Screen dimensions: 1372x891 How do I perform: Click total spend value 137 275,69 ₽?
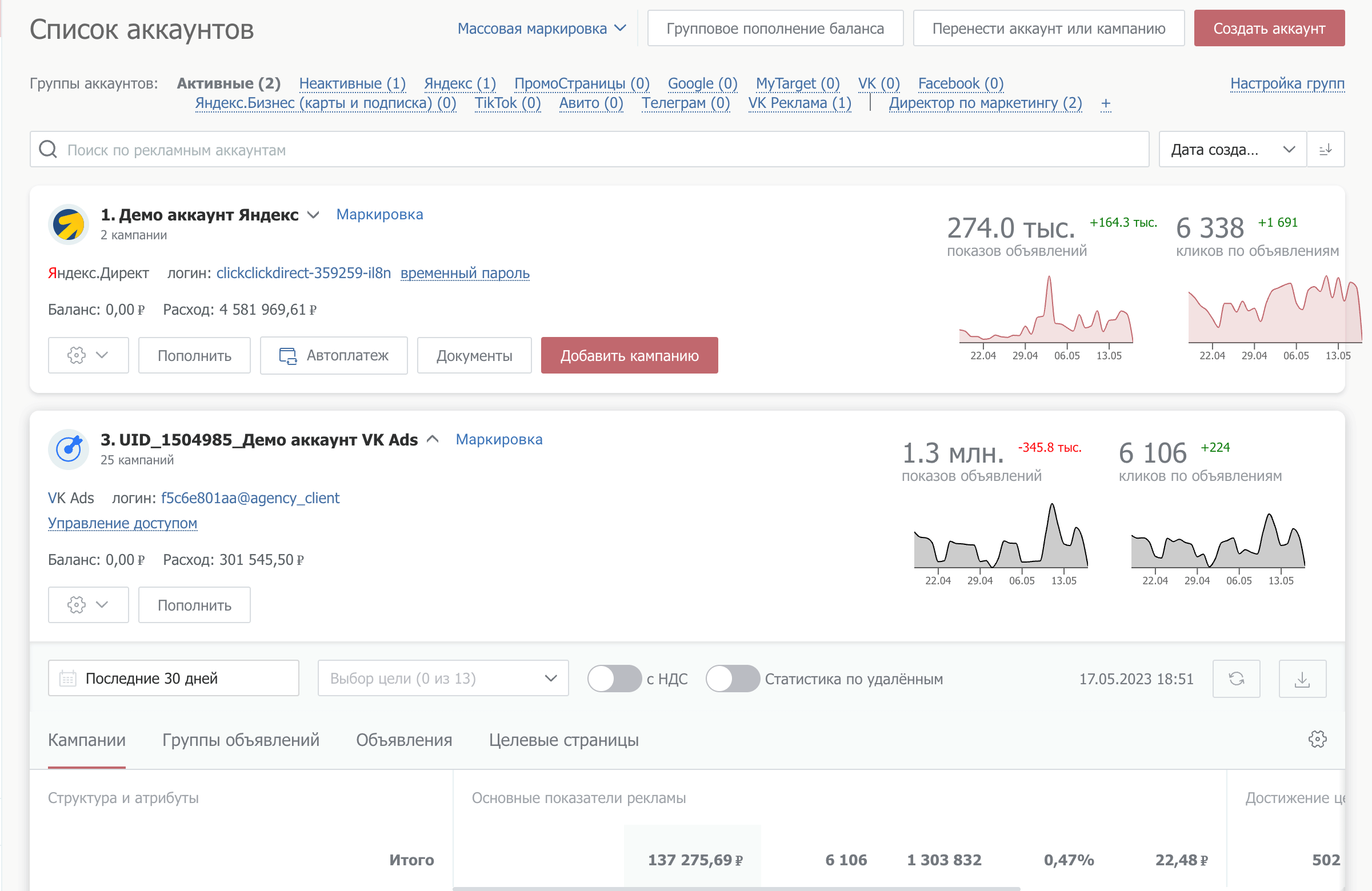[x=695, y=860]
